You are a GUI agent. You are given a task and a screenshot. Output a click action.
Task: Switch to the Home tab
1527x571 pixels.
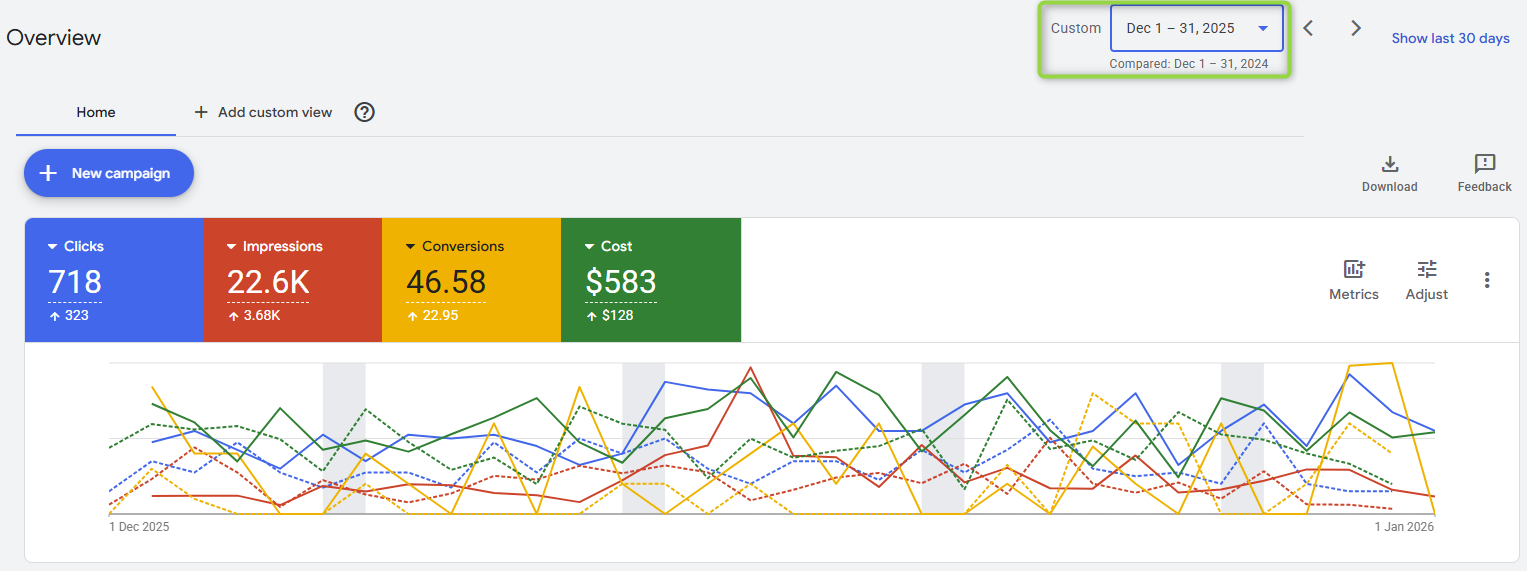96,112
